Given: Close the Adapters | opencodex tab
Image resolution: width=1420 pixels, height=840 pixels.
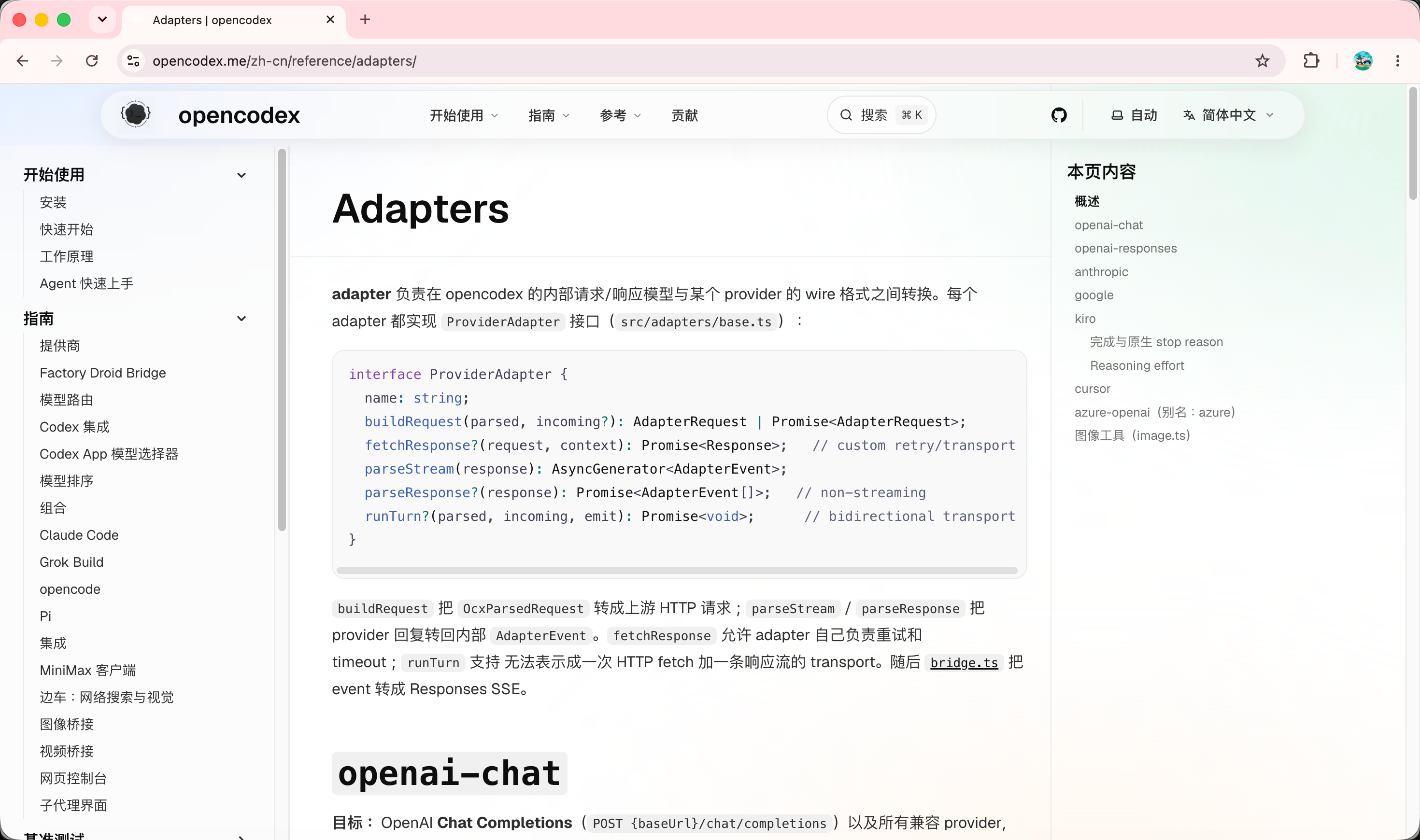Looking at the screenshot, I should (x=331, y=20).
